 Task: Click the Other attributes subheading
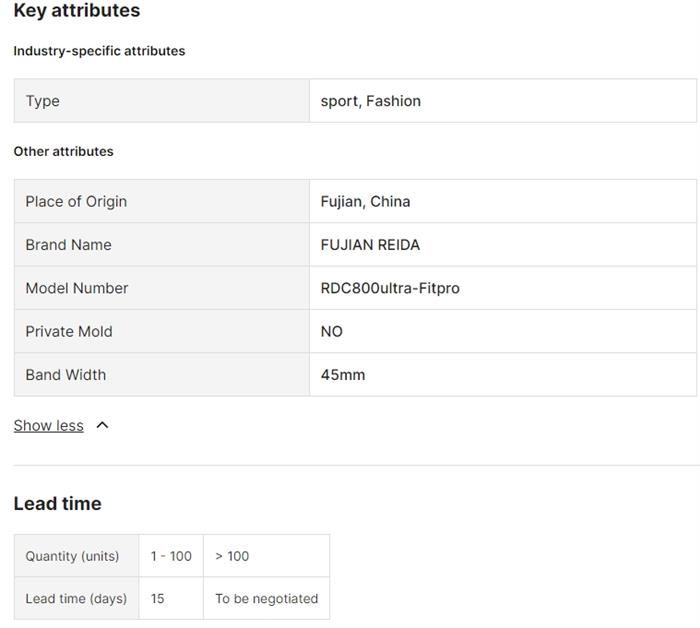[x=63, y=152]
